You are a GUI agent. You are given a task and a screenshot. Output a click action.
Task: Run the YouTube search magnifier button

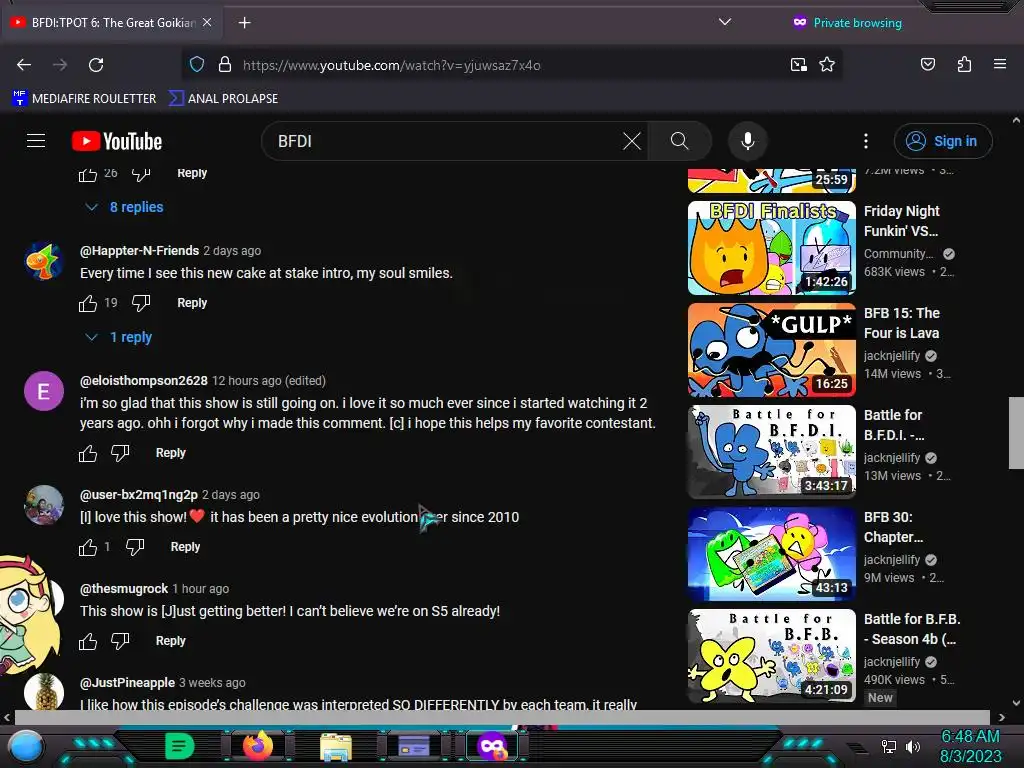(x=679, y=141)
